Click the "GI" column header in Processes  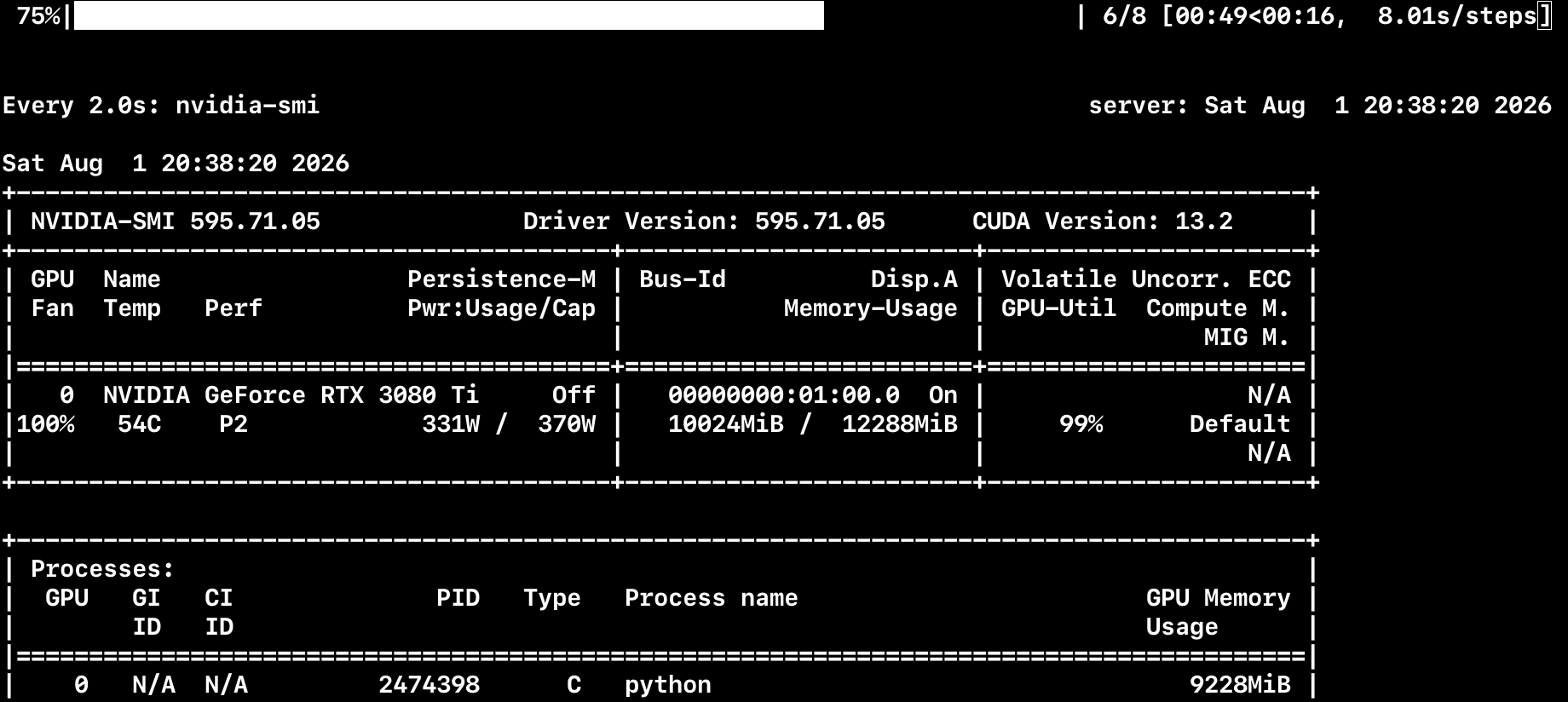[147, 597]
